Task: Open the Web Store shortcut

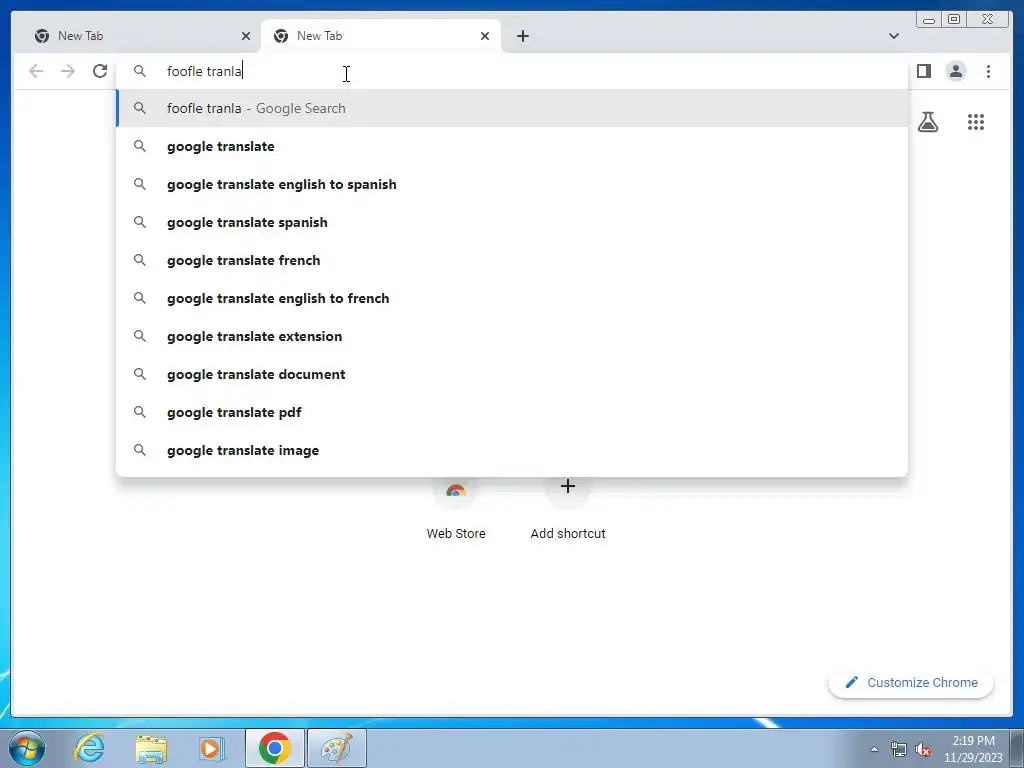Action: 456,509
